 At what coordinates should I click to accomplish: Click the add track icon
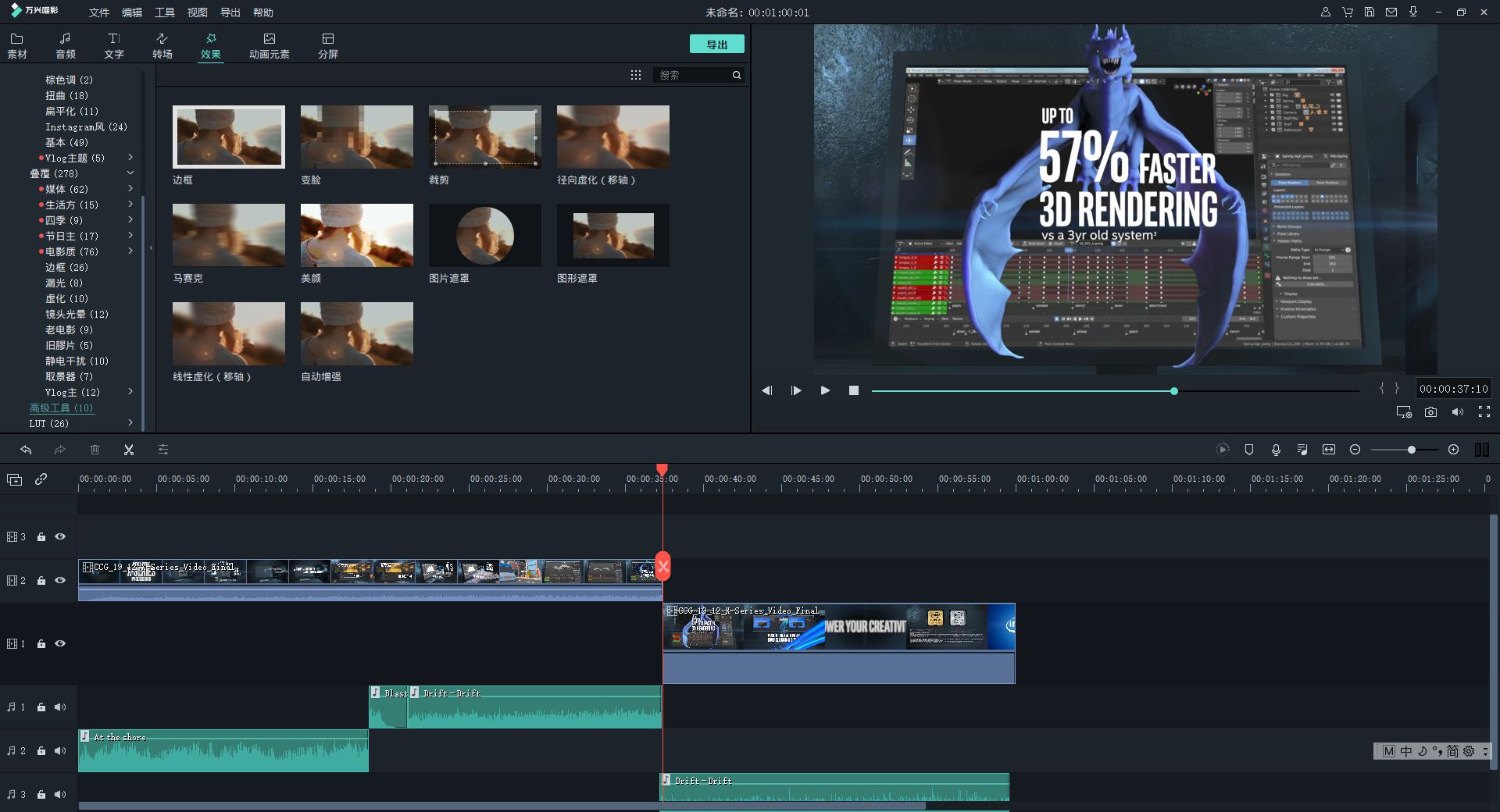pyautogui.click(x=14, y=479)
